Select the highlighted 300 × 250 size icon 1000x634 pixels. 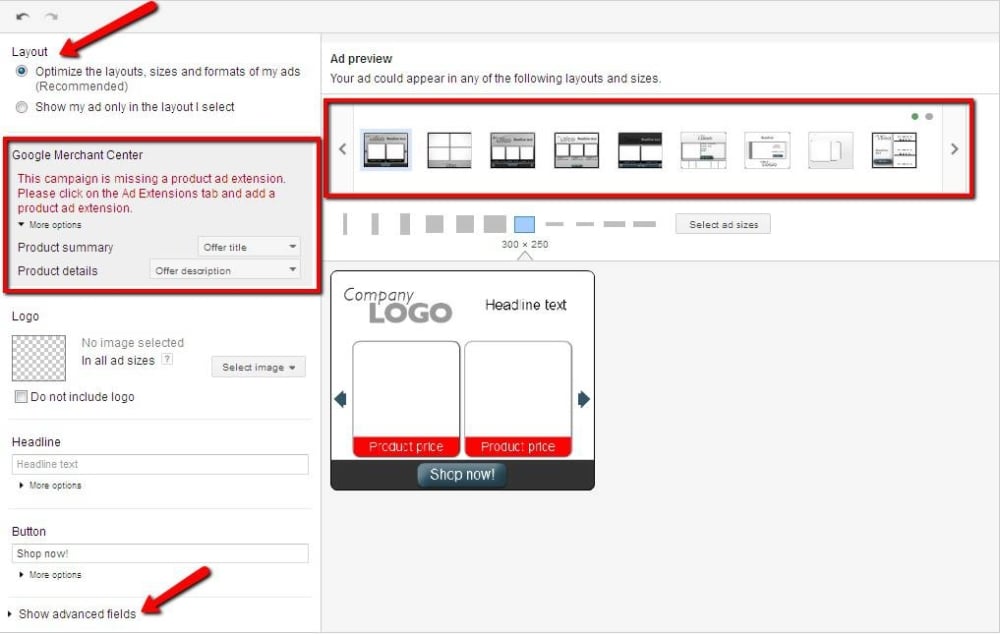pos(524,224)
